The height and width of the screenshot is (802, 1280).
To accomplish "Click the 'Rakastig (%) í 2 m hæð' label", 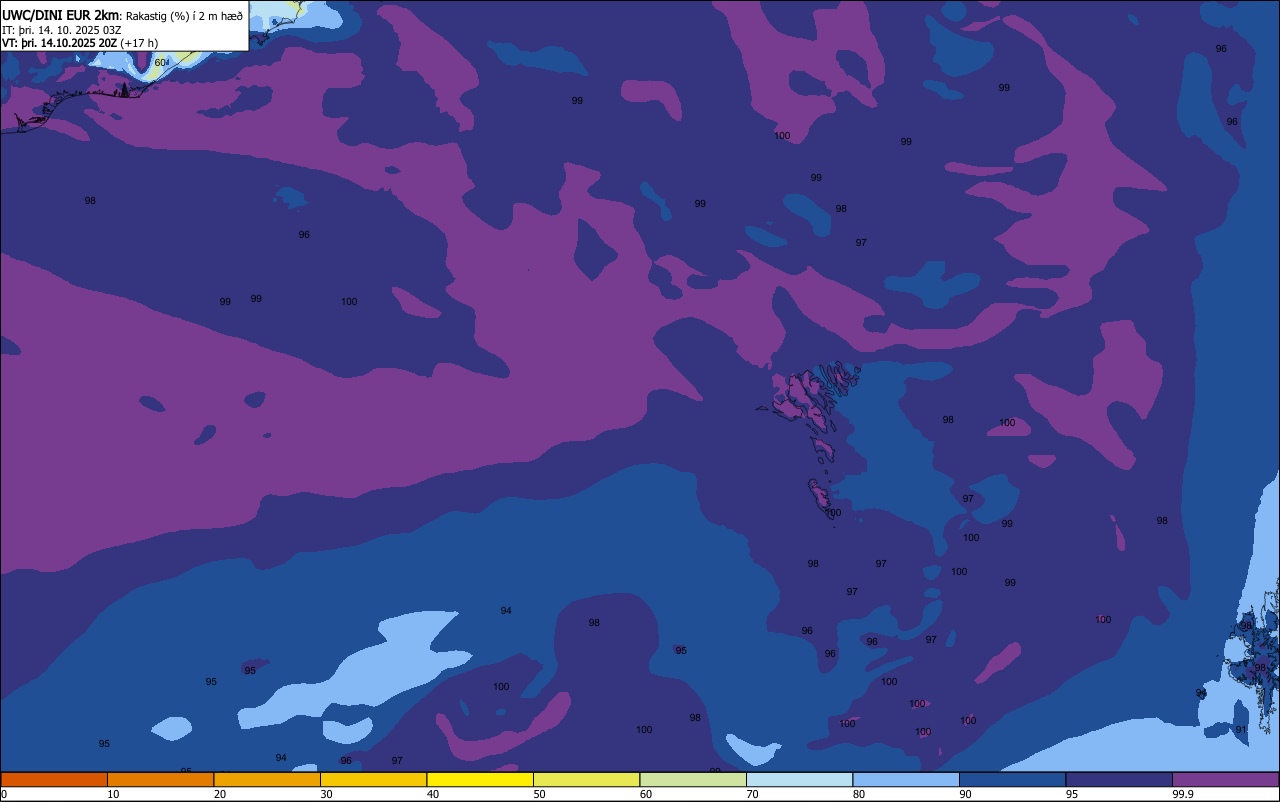I will click(x=184, y=15).
